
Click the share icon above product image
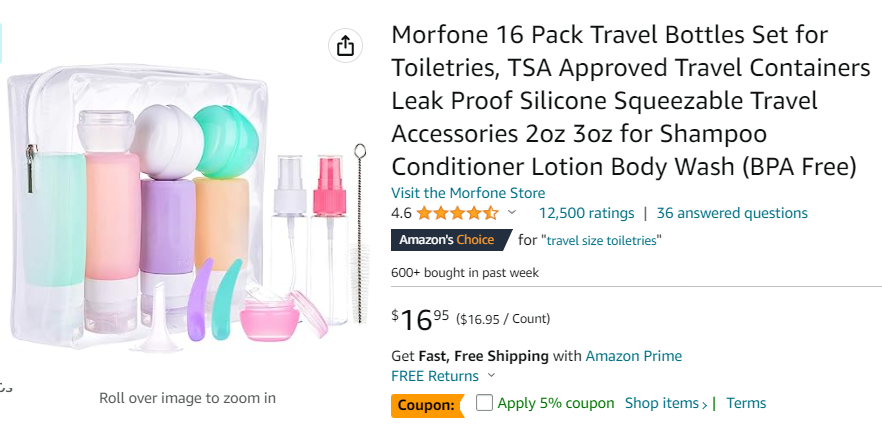344,46
